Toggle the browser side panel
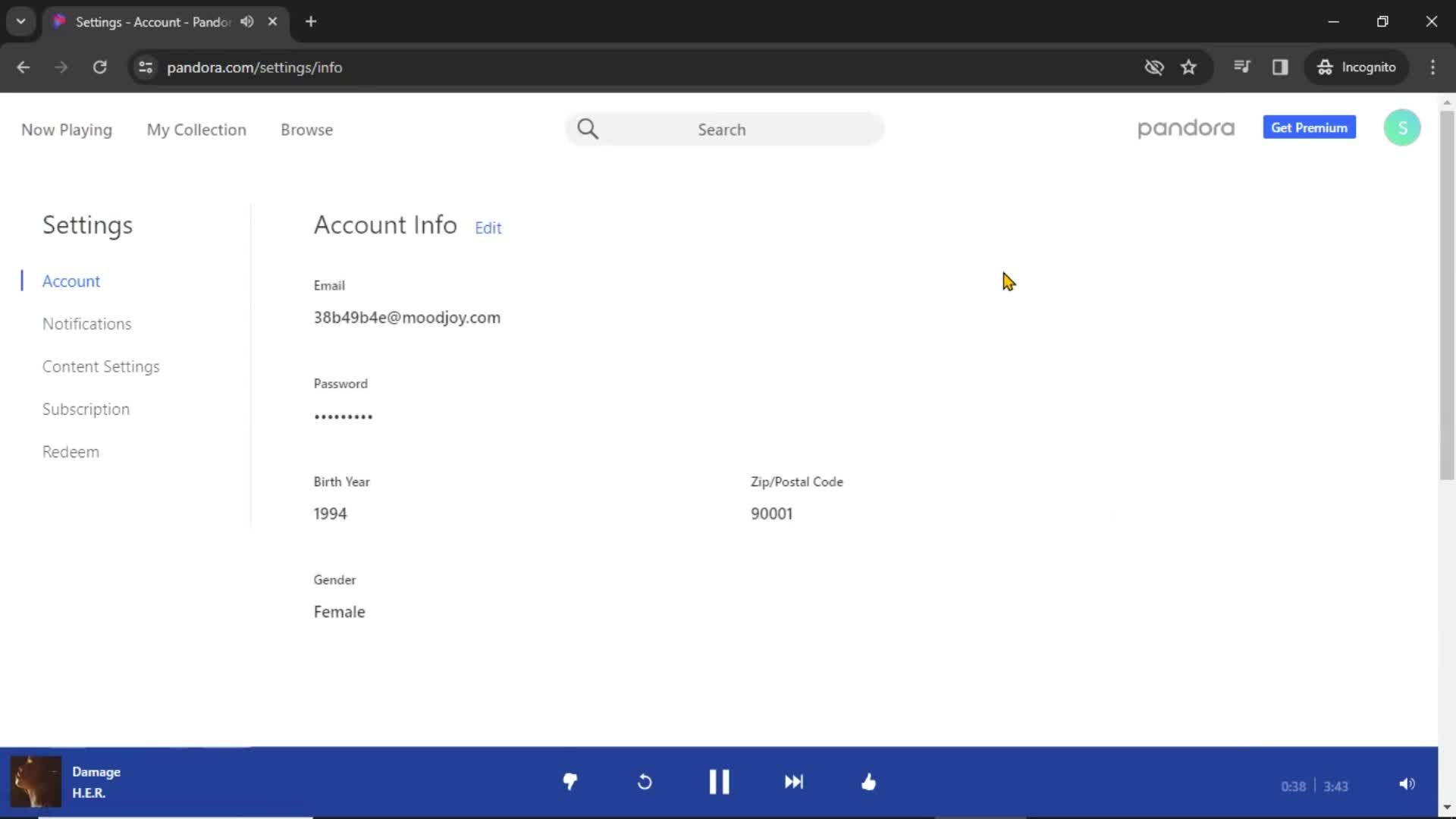Viewport: 1456px width, 819px height. 1280,67
